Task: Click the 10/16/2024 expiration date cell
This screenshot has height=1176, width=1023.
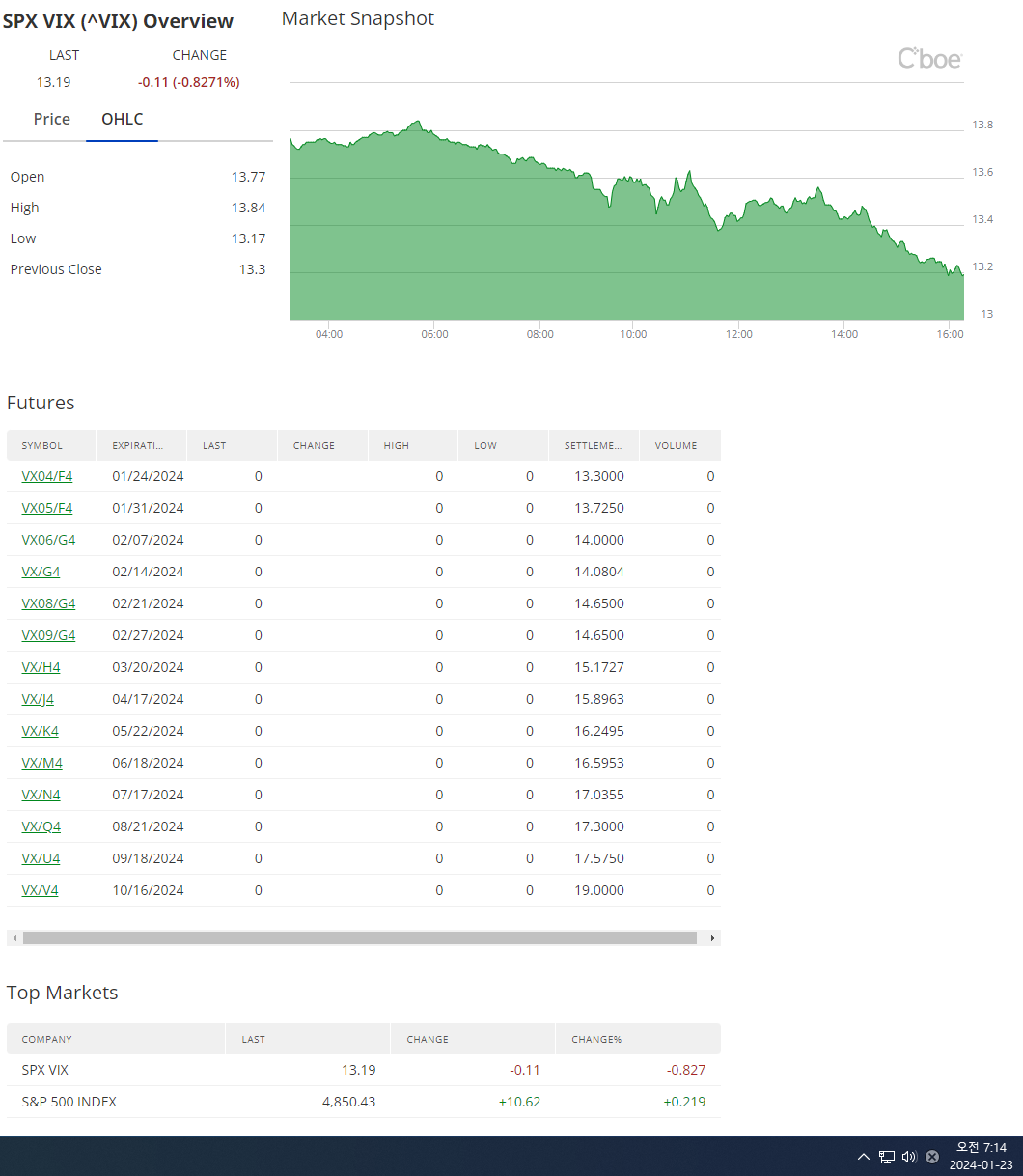Action: tap(148, 890)
